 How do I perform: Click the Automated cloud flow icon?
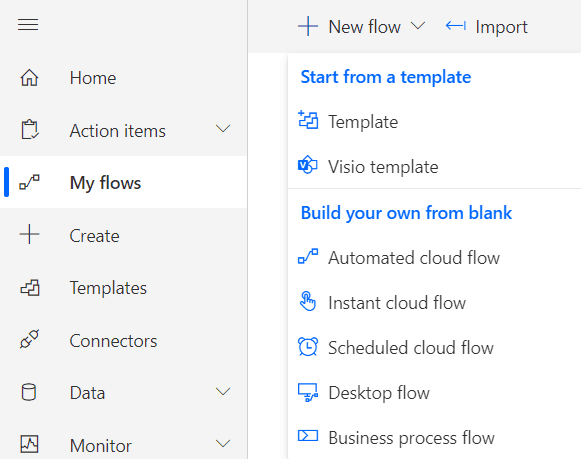click(x=308, y=256)
